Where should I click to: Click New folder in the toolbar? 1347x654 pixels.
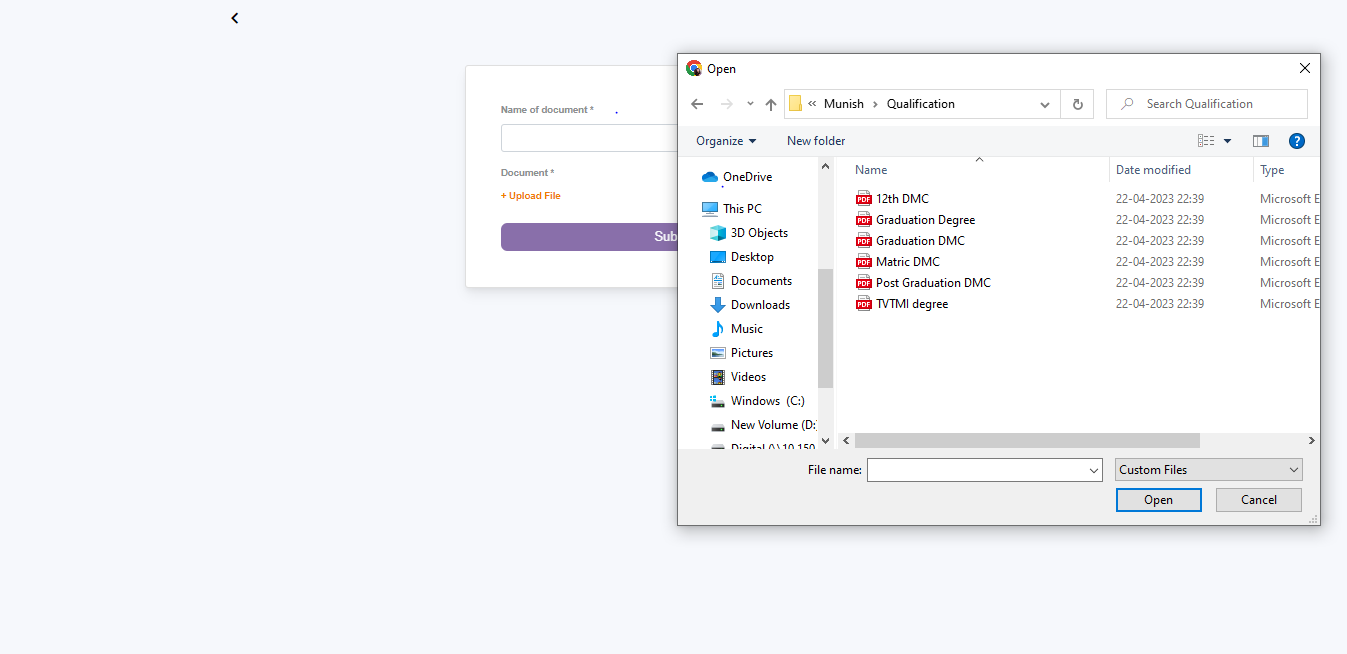pyautogui.click(x=816, y=141)
